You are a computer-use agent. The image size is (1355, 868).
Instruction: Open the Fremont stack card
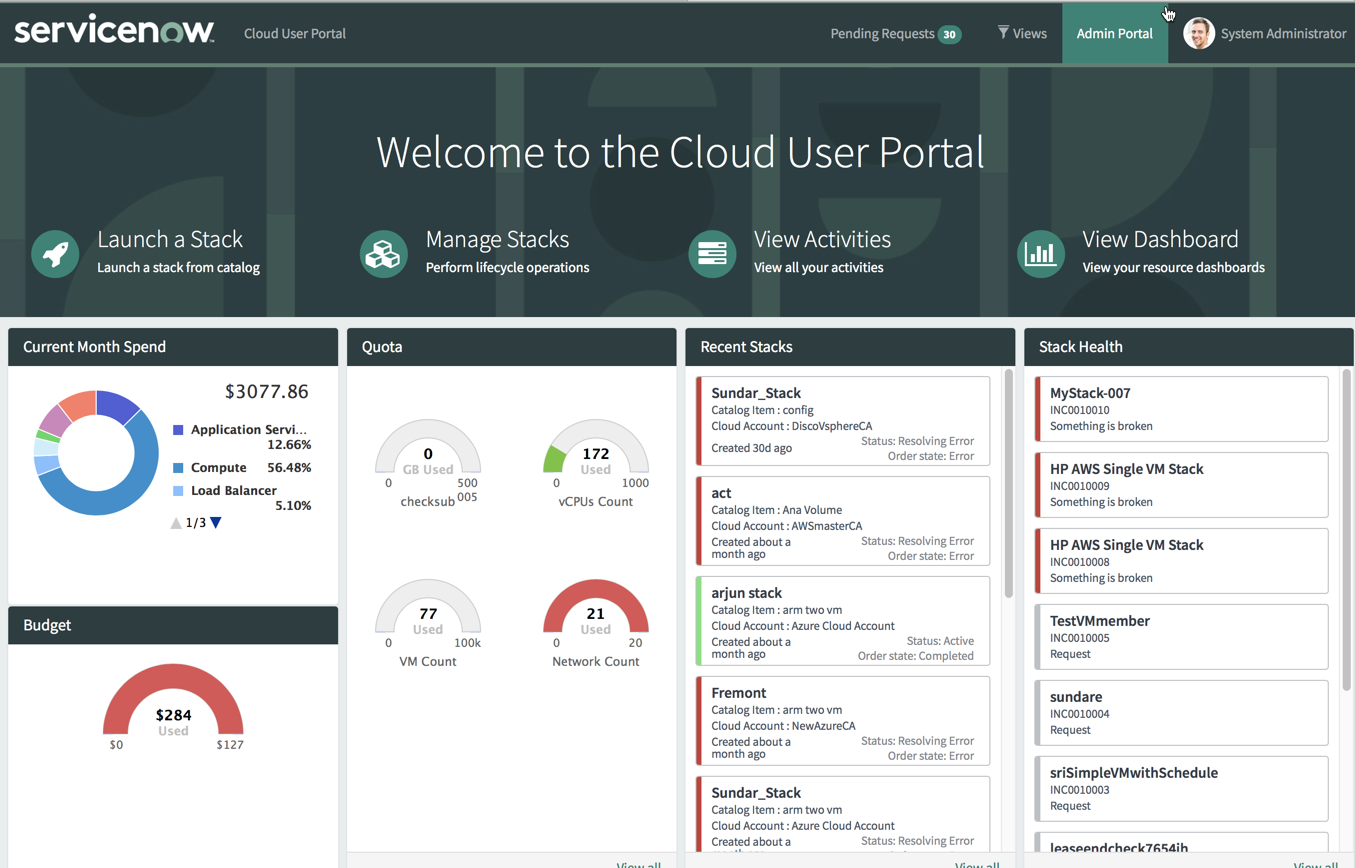pyautogui.click(x=843, y=721)
